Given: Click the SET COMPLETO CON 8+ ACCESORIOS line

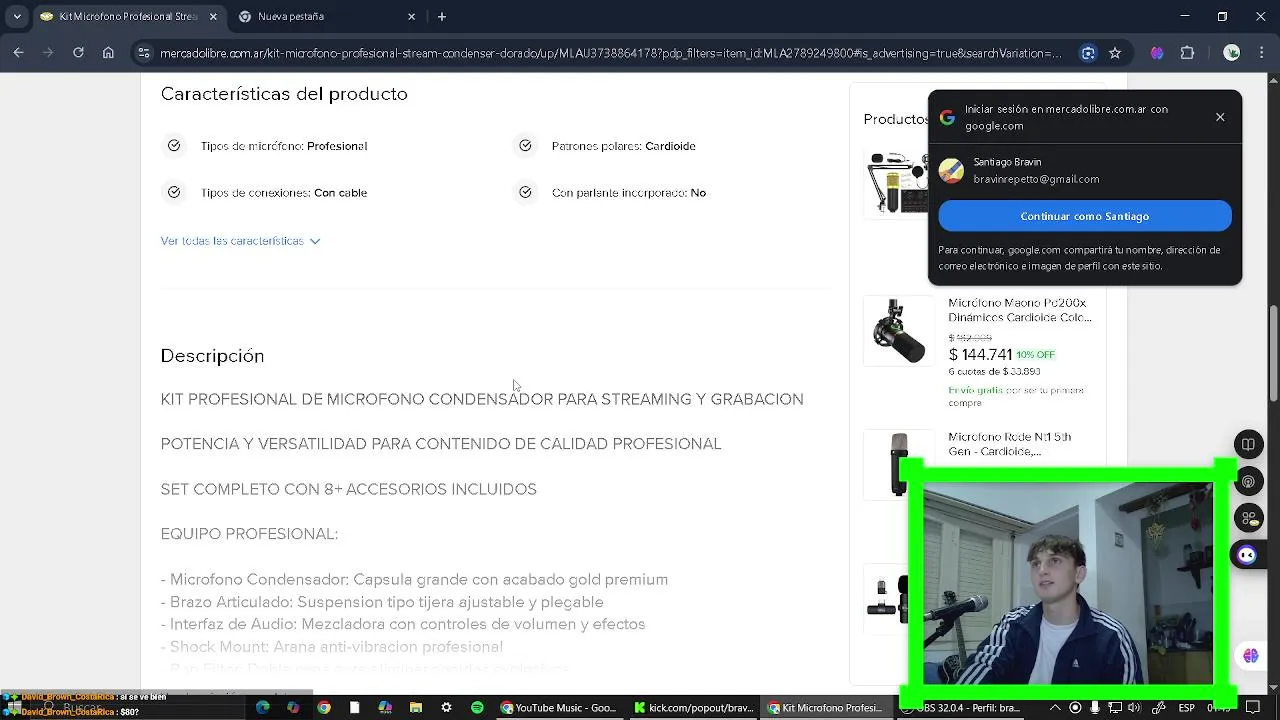Looking at the screenshot, I should [348, 489].
